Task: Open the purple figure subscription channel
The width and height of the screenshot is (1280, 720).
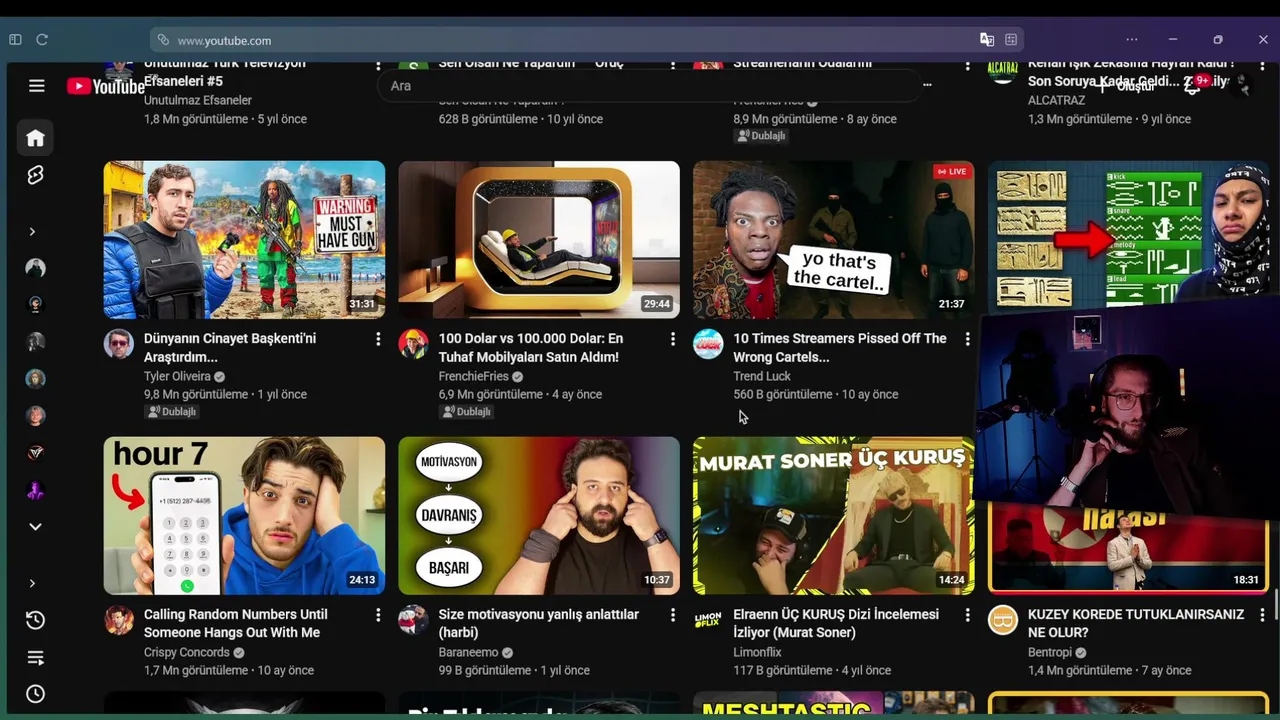Action: 35,490
